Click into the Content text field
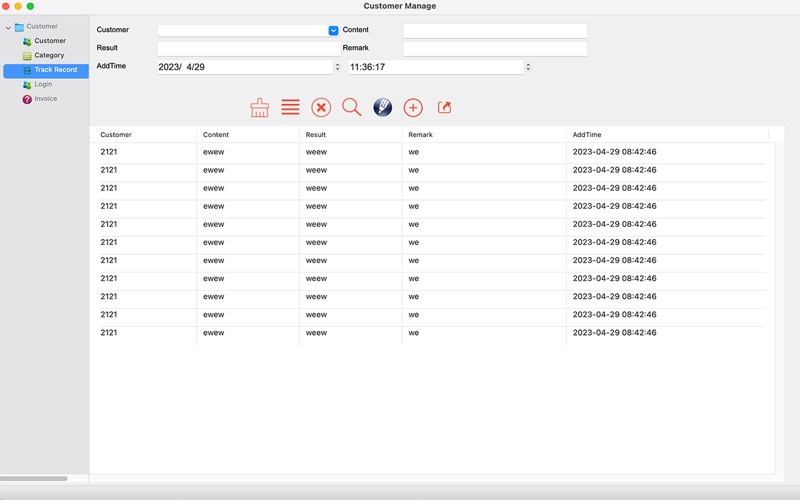800x500 pixels. [494, 31]
